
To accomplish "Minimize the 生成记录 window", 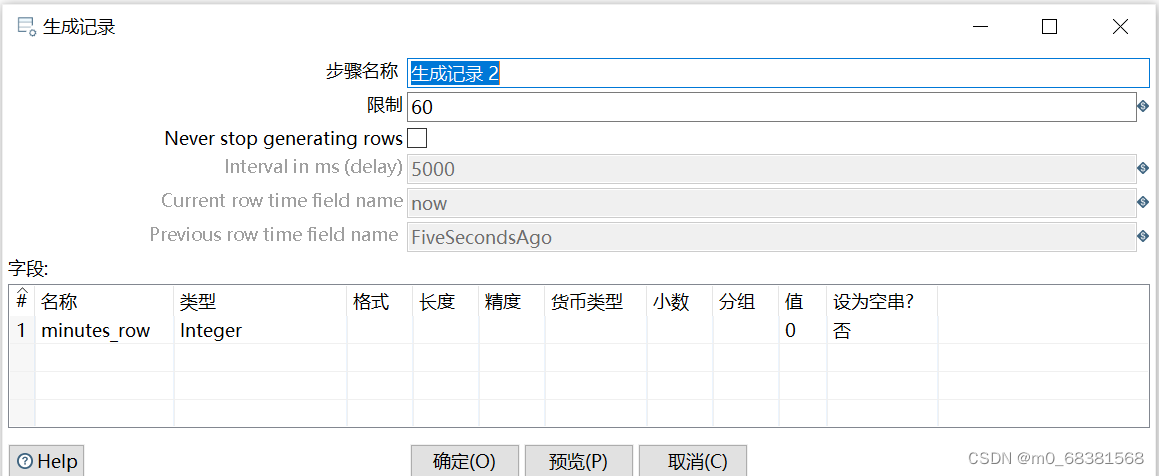I will (980, 27).
